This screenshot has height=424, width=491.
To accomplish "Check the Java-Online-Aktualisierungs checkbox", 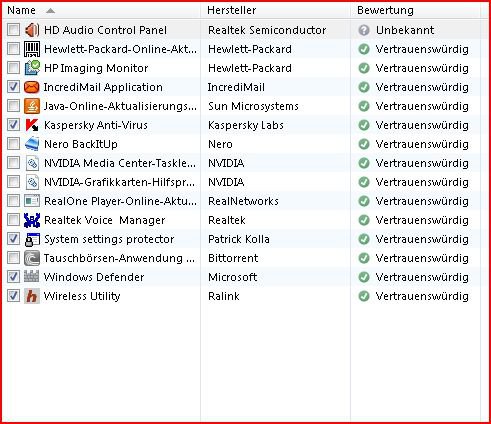I will tap(13, 106).
